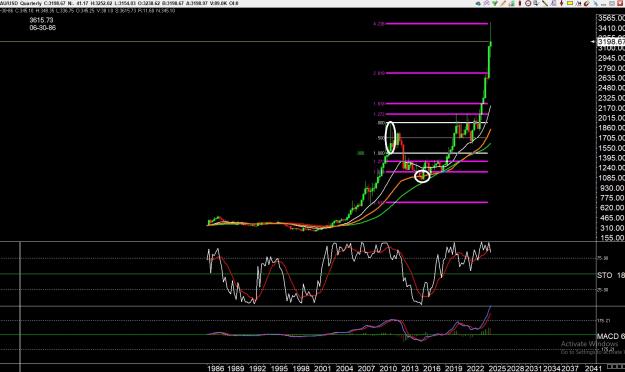Image resolution: width=625 pixels, height=372 pixels.
Task: Click the 06-30-86 cursor date readout
Action: coord(43,28)
